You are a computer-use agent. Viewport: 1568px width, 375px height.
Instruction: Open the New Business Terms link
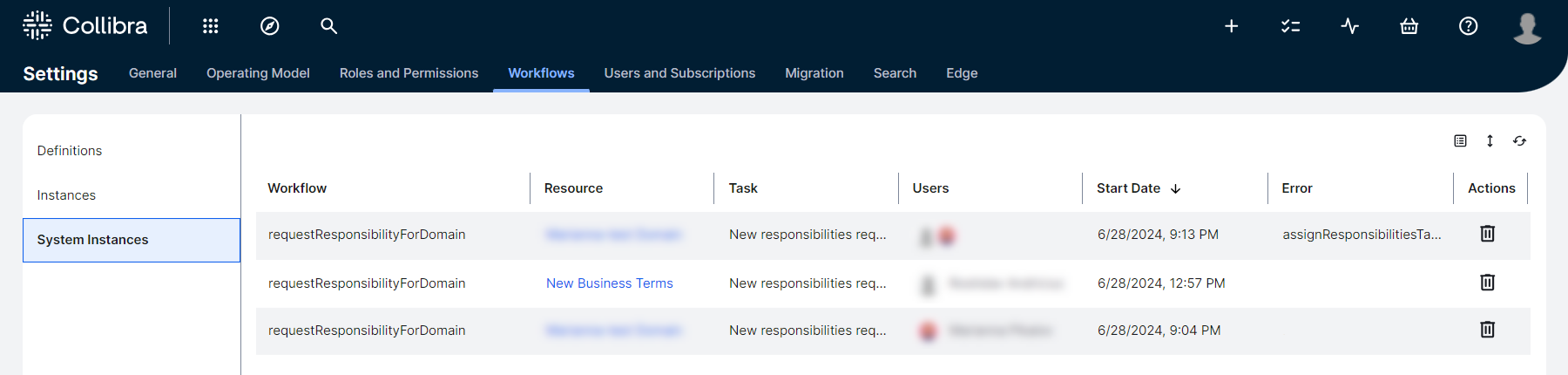609,283
